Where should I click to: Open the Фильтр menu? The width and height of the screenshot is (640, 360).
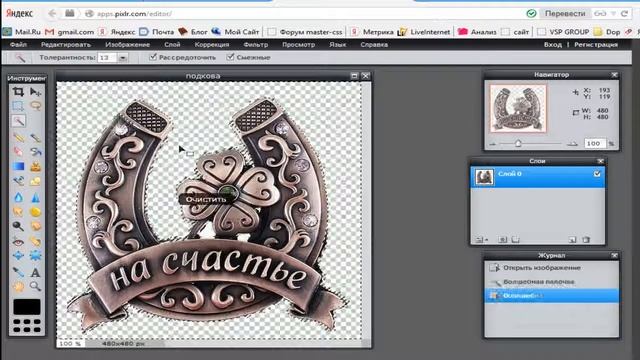point(256,44)
